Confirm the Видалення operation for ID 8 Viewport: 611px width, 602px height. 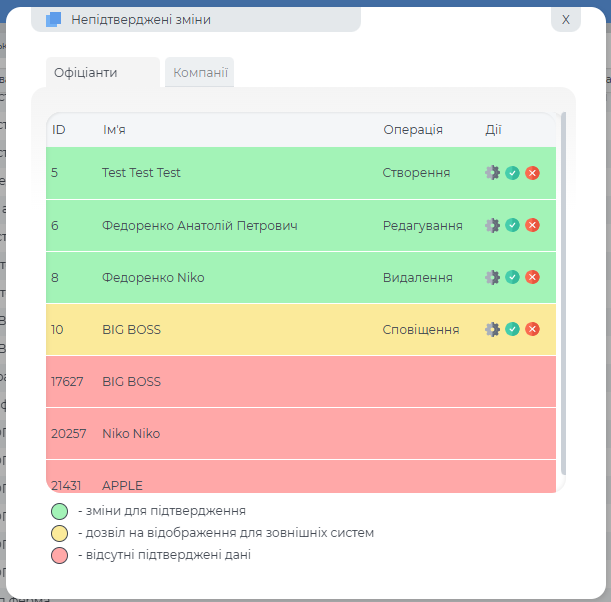click(512, 277)
